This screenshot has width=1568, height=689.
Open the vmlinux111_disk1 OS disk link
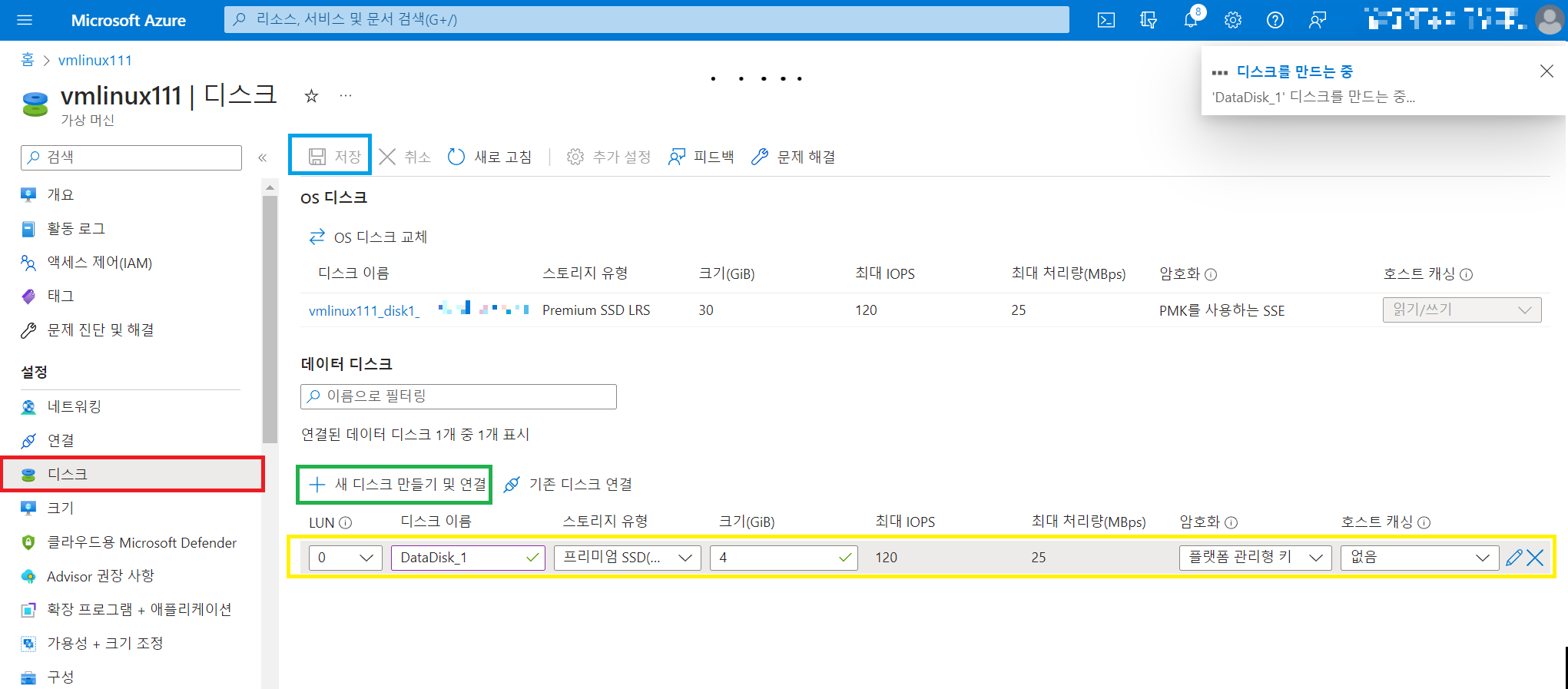tap(364, 311)
